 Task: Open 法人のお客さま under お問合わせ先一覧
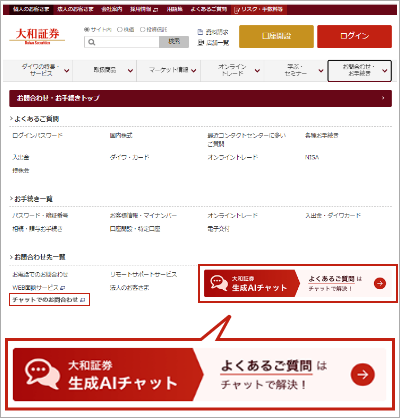[129, 287]
